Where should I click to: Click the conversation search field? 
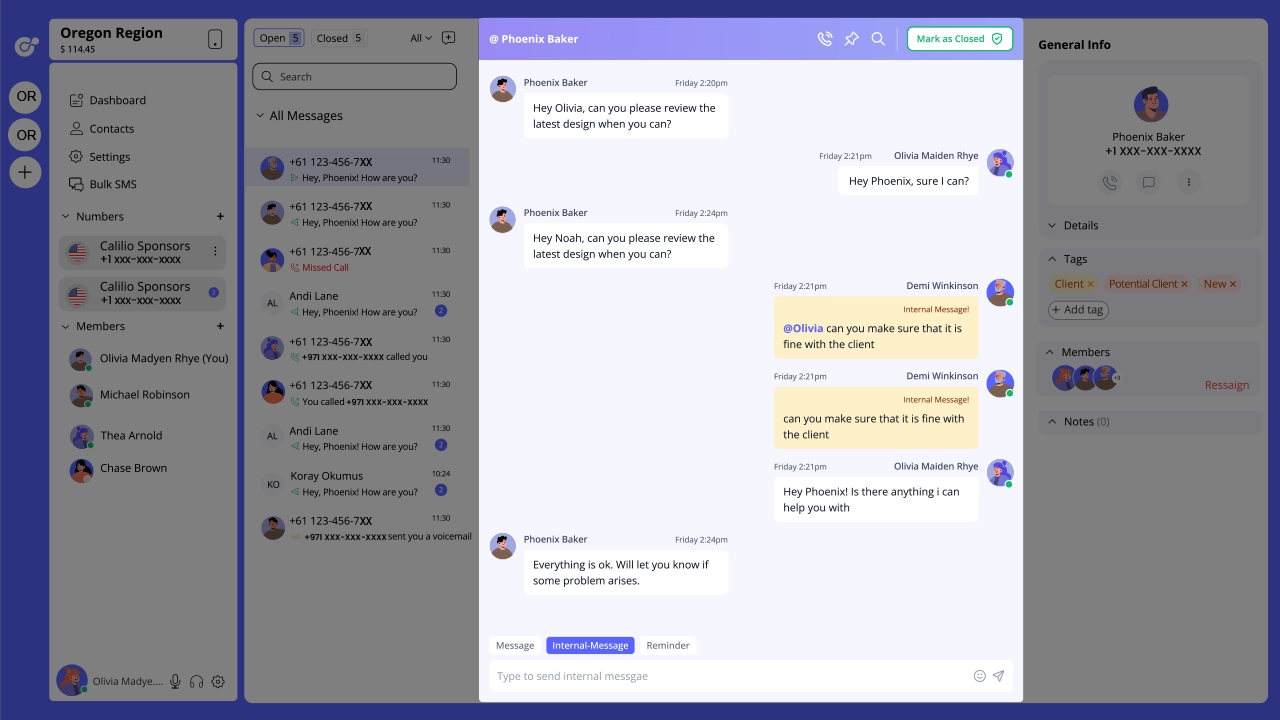pyautogui.click(x=355, y=77)
